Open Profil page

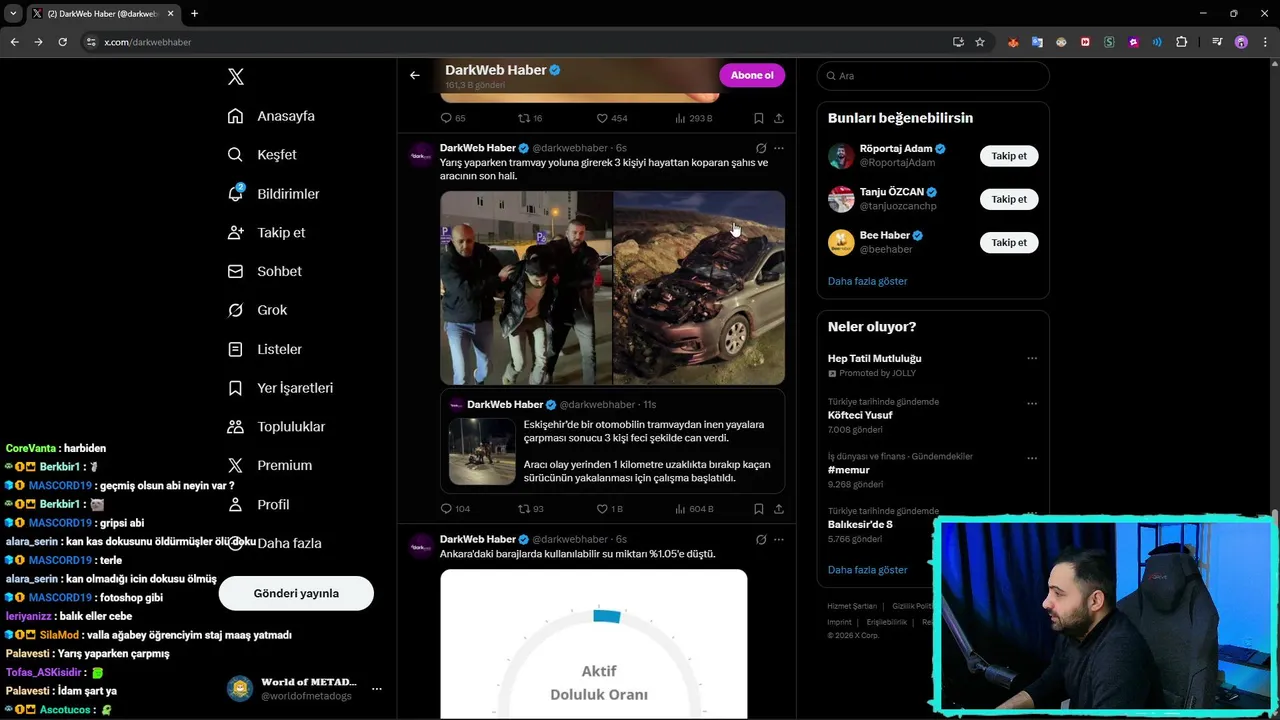258,504
